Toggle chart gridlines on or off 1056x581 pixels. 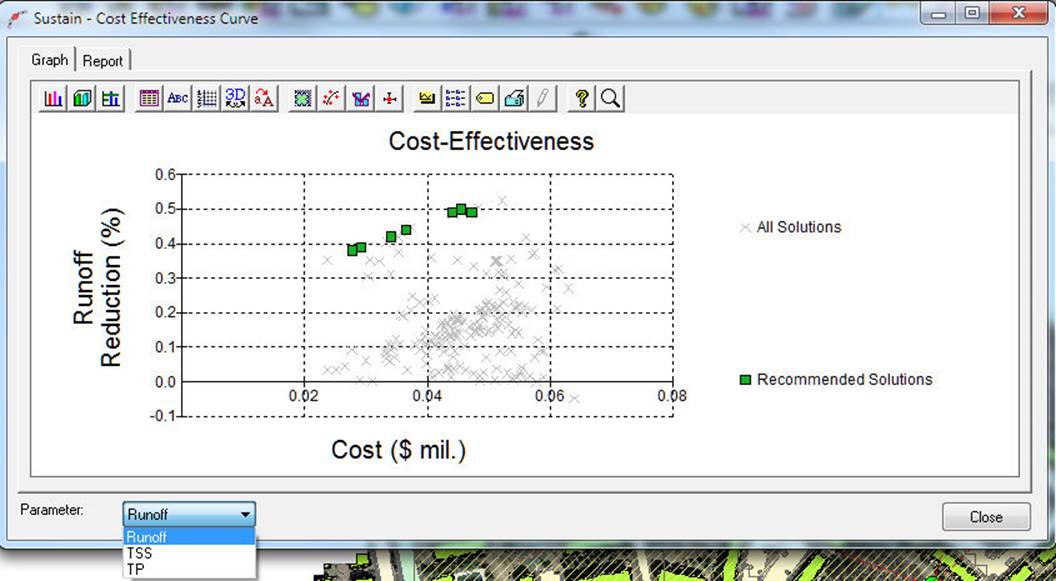click(206, 97)
